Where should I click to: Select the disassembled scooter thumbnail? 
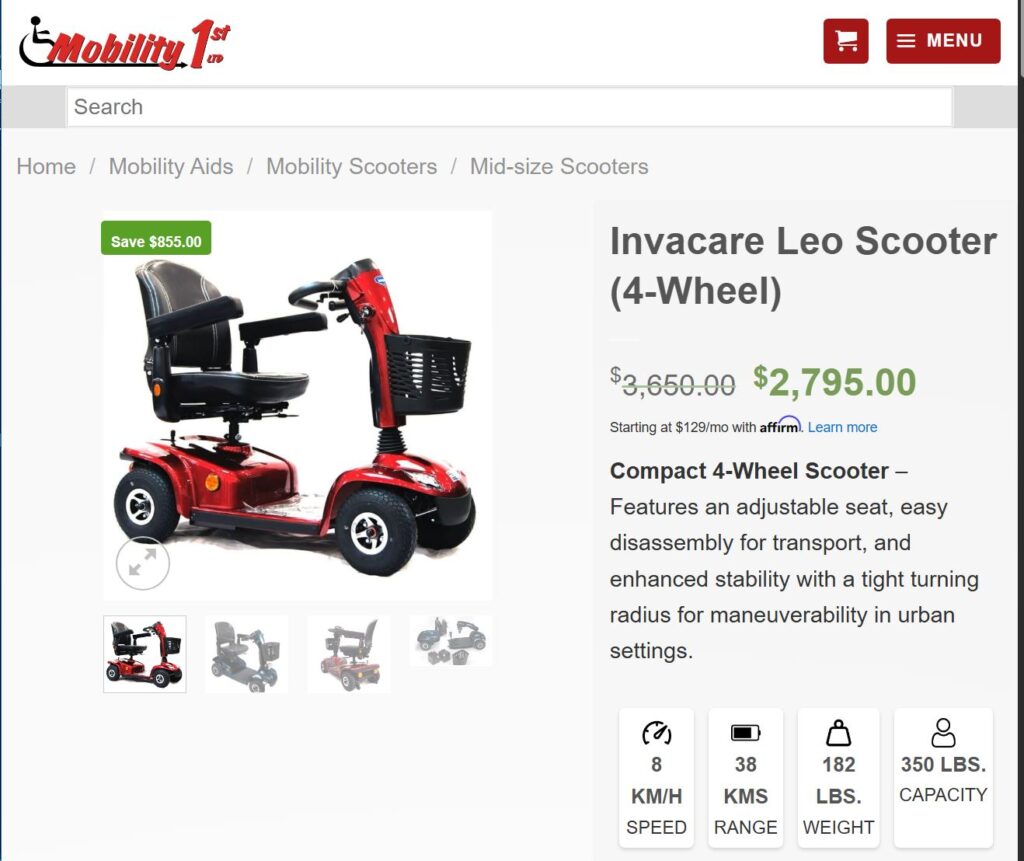point(451,641)
